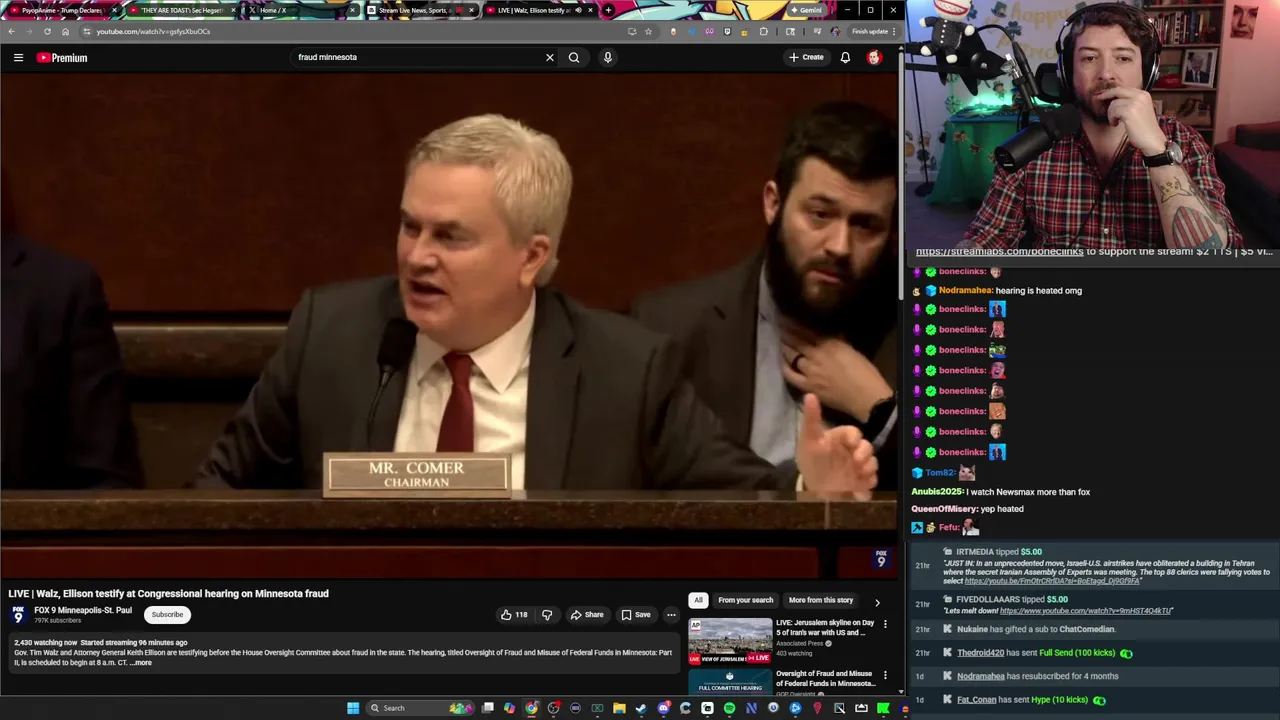
Task: Open the Create menu button
Action: [806, 57]
